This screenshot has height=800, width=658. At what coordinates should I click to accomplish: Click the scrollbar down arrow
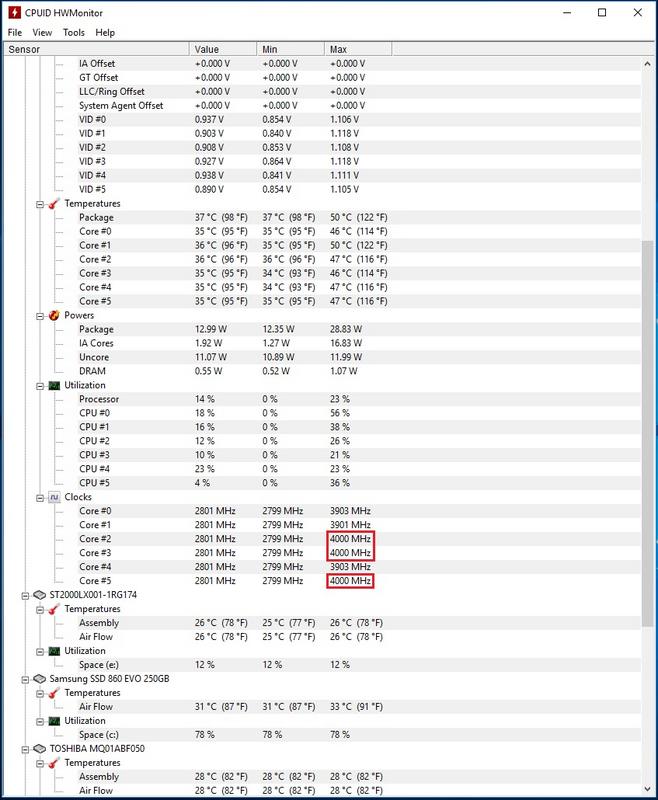pyautogui.click(x=647, y=789)
